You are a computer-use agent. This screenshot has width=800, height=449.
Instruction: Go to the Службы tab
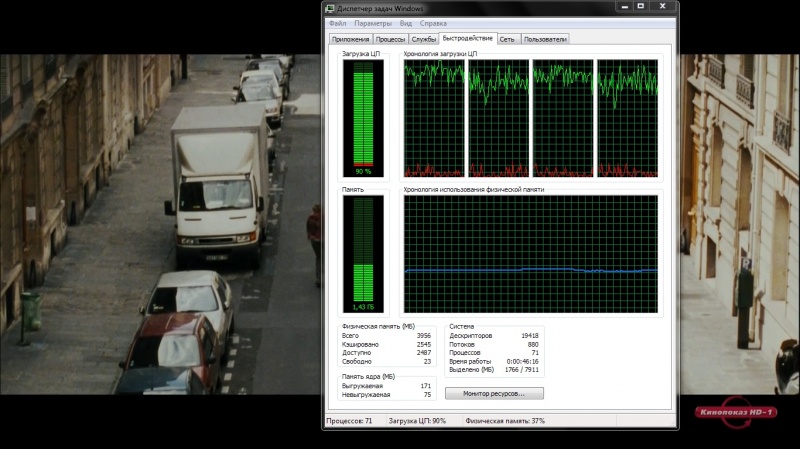(424, 39)
